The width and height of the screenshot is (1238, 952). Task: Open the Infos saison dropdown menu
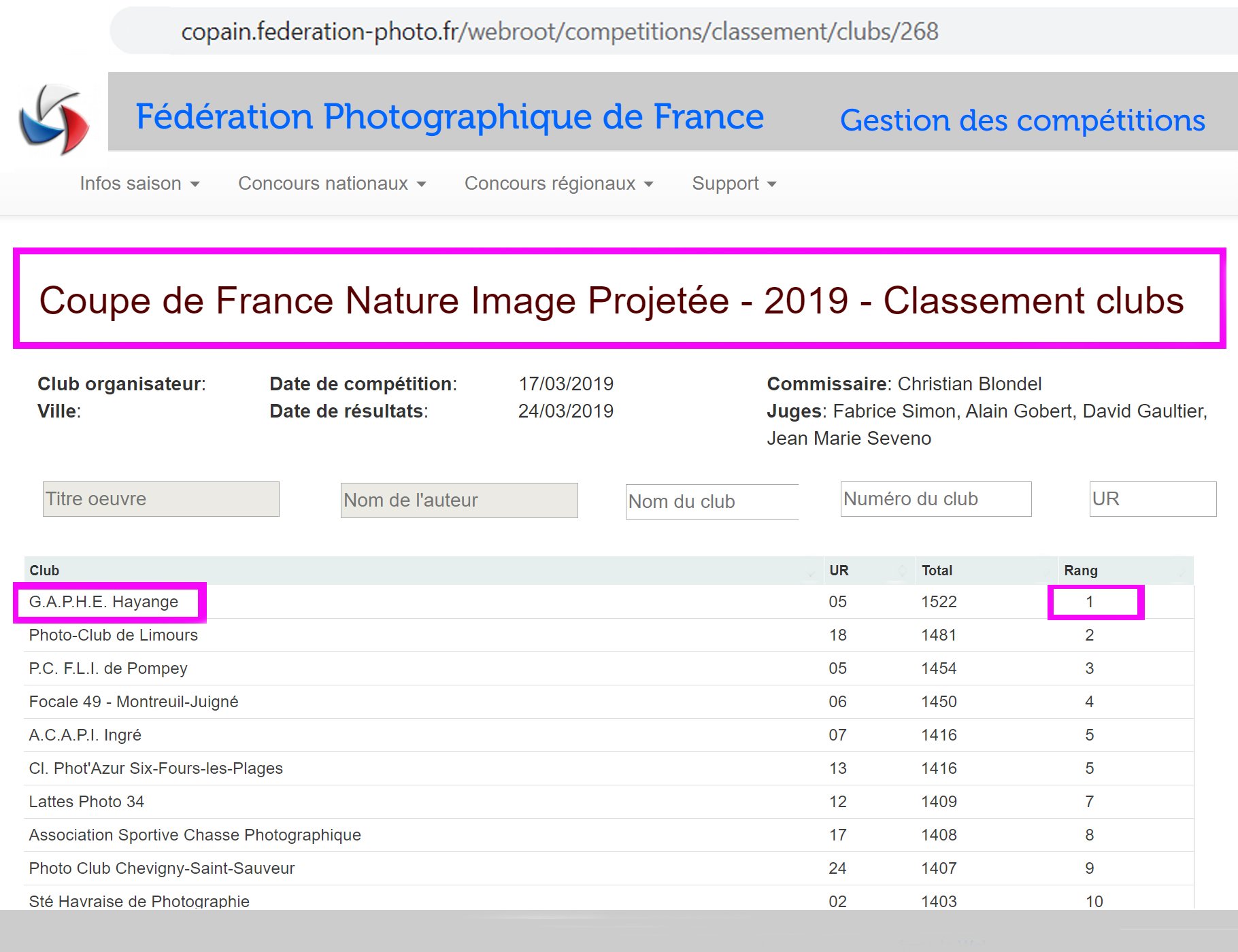click(x=139, y=184)
